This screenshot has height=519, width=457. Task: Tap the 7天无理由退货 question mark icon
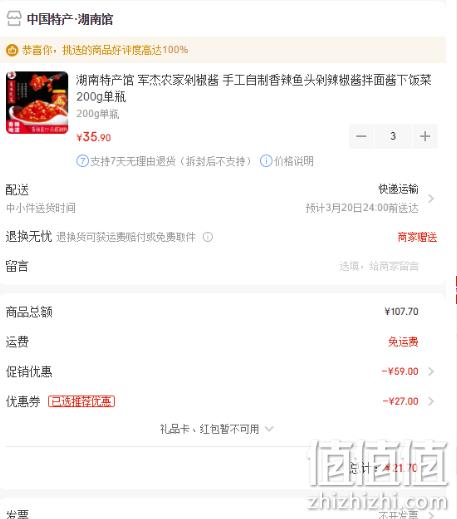click(82, 161)
